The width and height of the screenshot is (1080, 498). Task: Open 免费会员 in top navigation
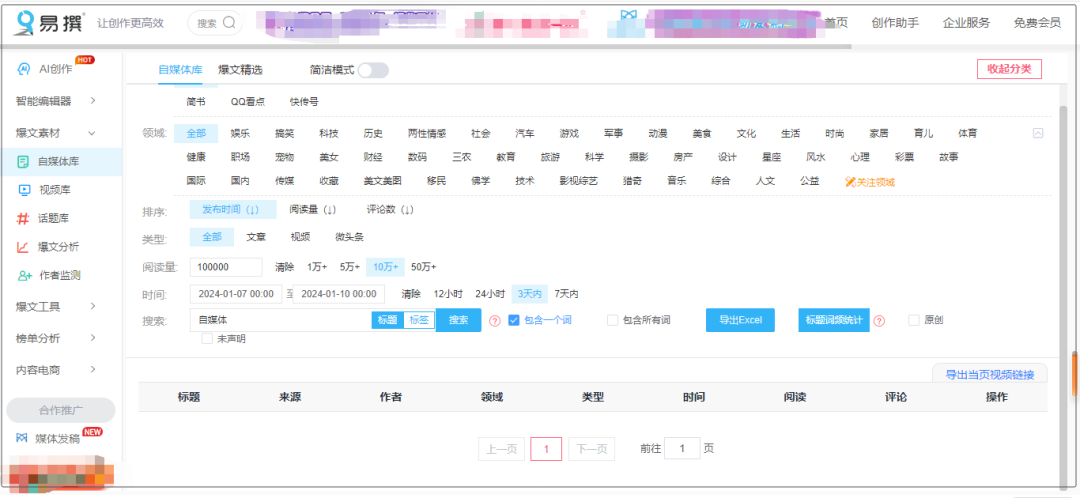(1037, 23)
